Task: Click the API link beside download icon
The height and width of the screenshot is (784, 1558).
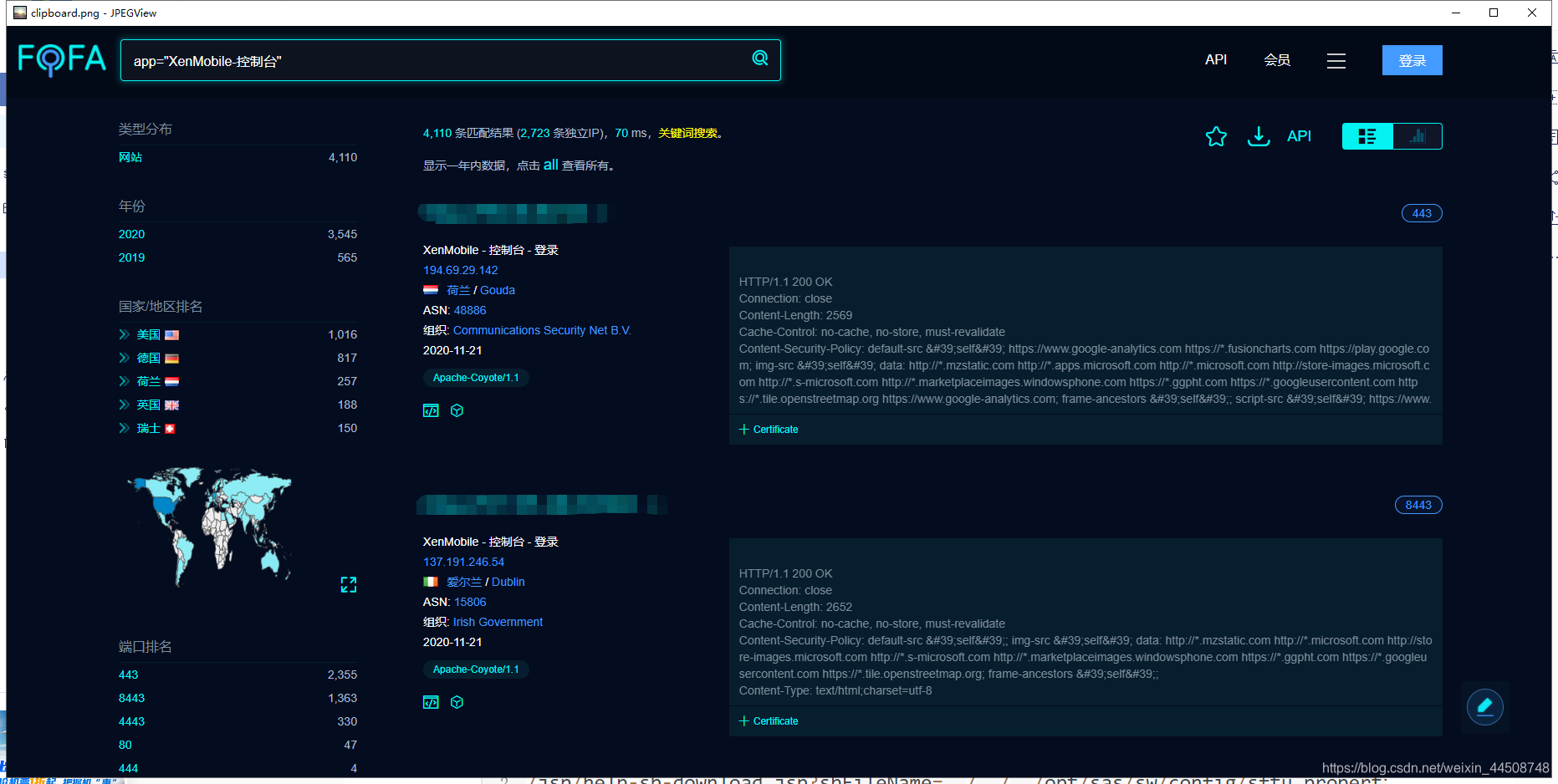Action: [x=1299, y=136]
